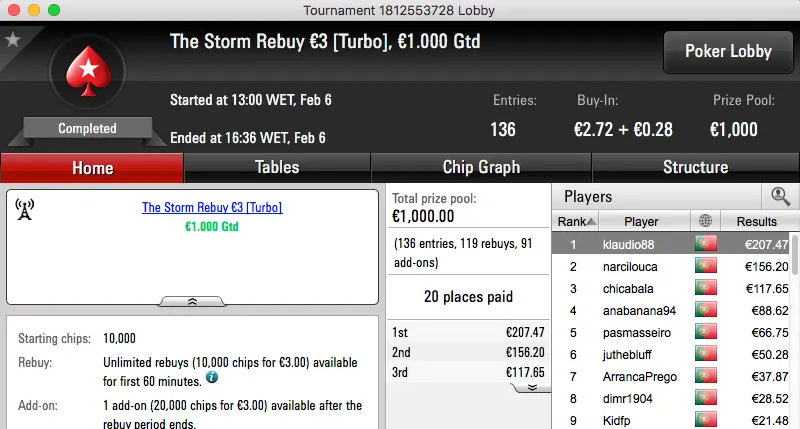The image size is (800, 429).
Task: Open The Storm Rebuy €3 link
Action: [x=212, y=208]
